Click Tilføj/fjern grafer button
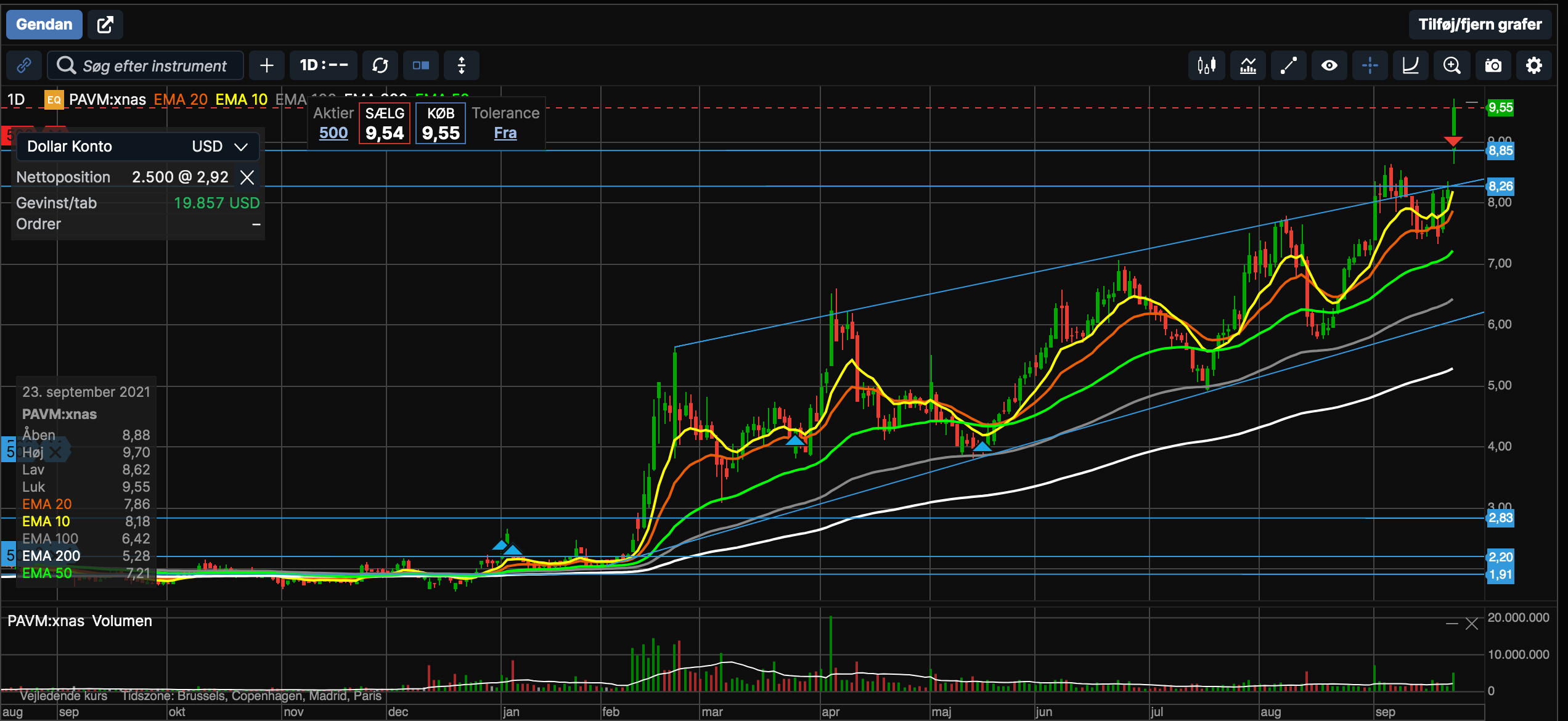The width and height of the screenshot is (1568, 721). [x=1479, y=25]
